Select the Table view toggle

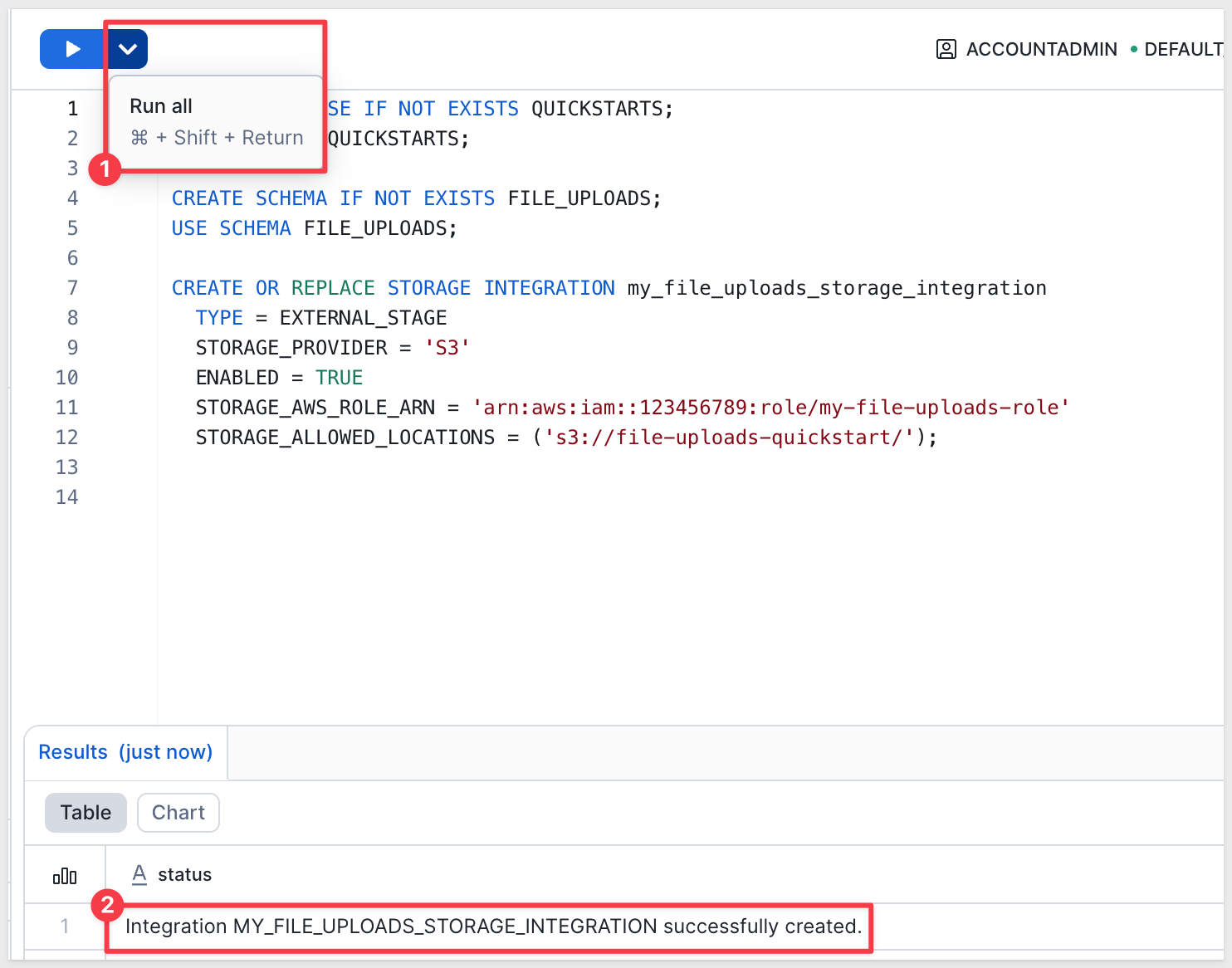pyautogui.click(x=86, y=813)
